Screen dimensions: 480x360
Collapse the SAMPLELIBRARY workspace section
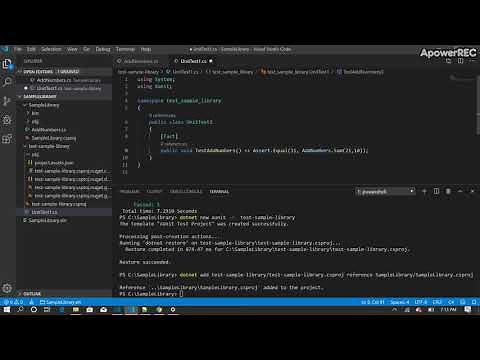click(x=64, y=97)
